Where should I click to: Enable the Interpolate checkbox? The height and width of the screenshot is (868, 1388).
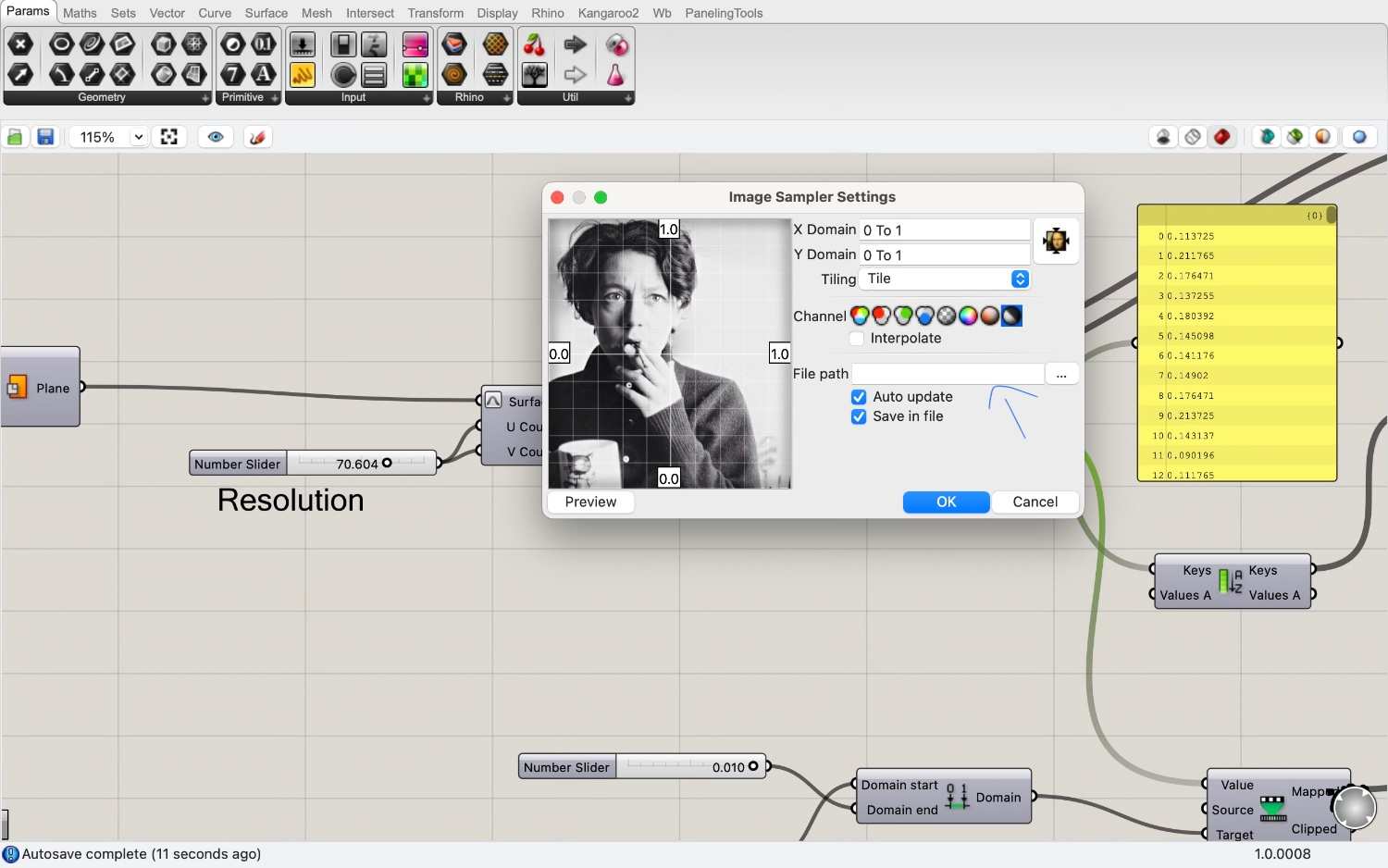click(857, 339)
